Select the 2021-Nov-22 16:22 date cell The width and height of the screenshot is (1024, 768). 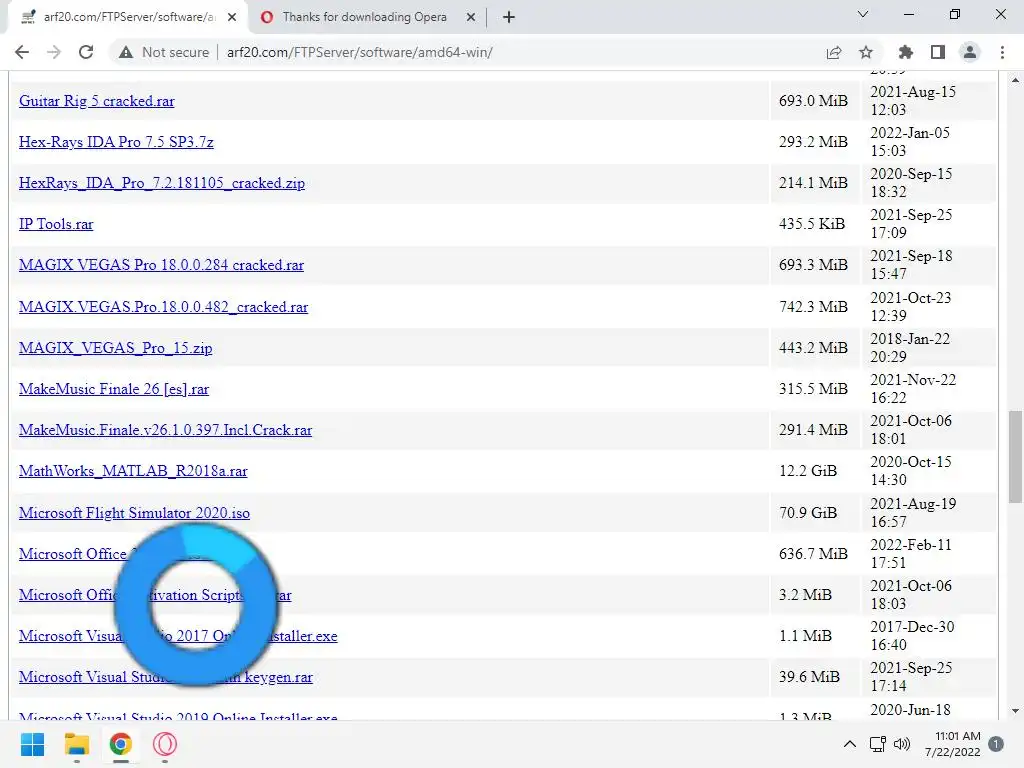(x=929, y=389)
